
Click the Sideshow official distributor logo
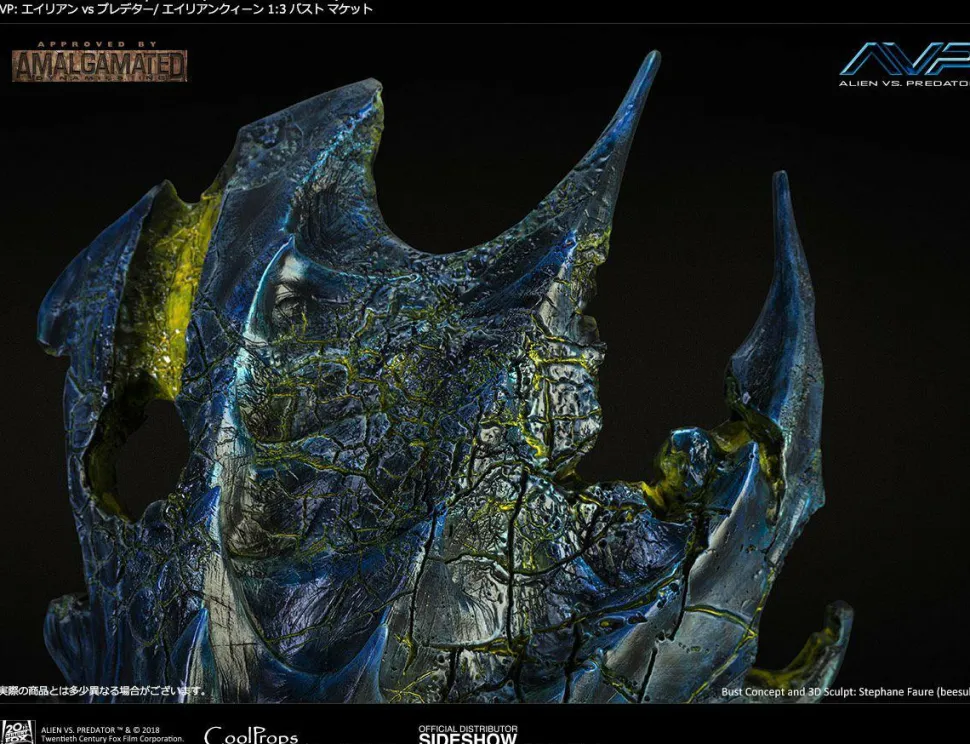coord(468,734)
